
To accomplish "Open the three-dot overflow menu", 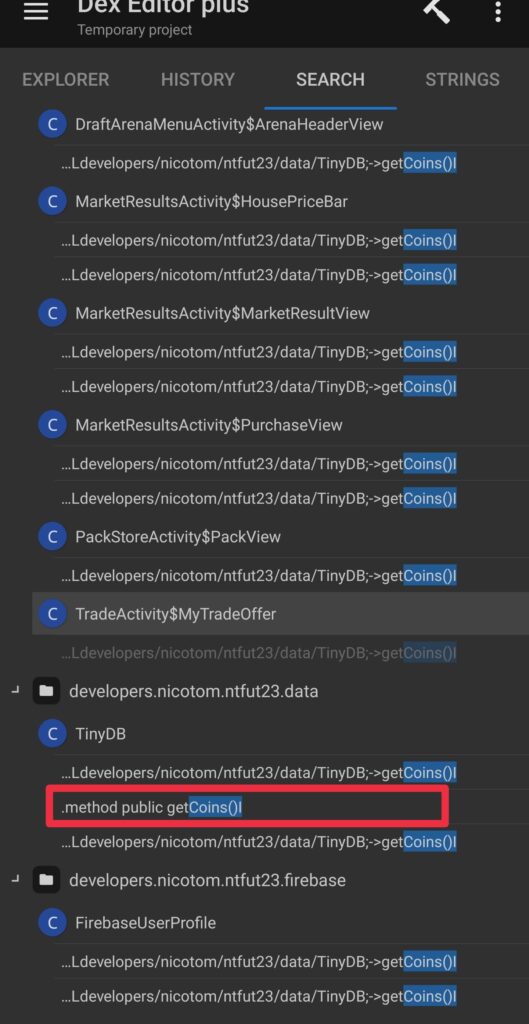I will [498, 11].
